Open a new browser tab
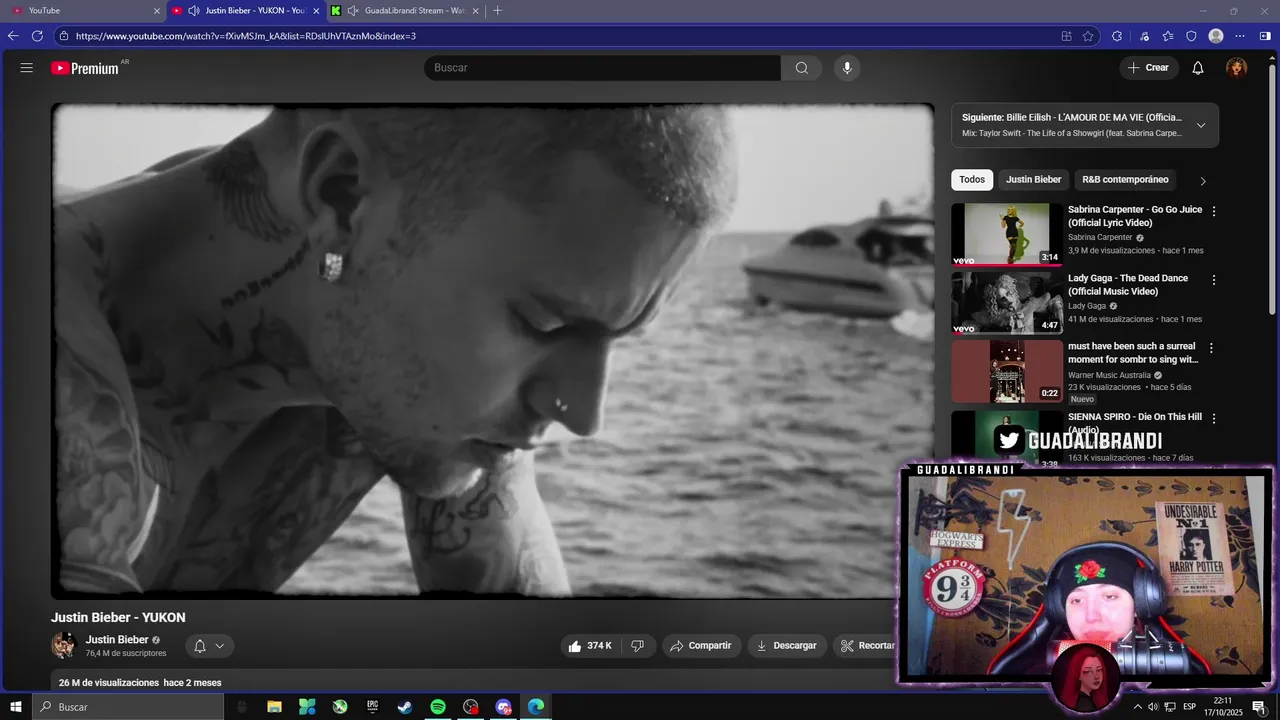 (x=498, y=11)
